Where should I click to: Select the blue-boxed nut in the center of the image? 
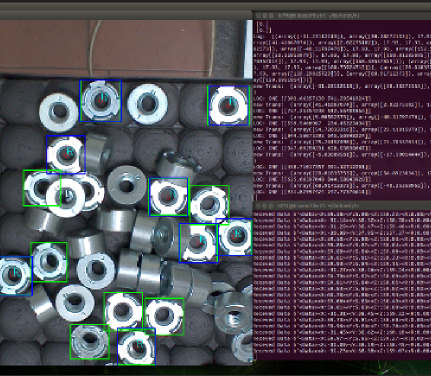(168, 197)
